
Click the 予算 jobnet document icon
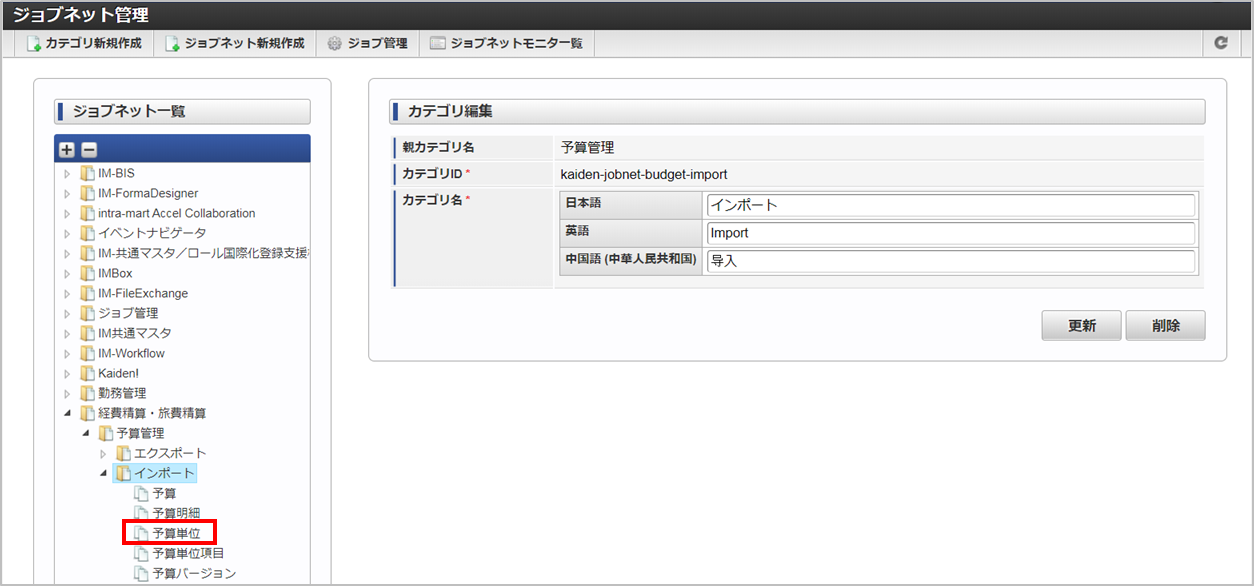pos(141,493)
